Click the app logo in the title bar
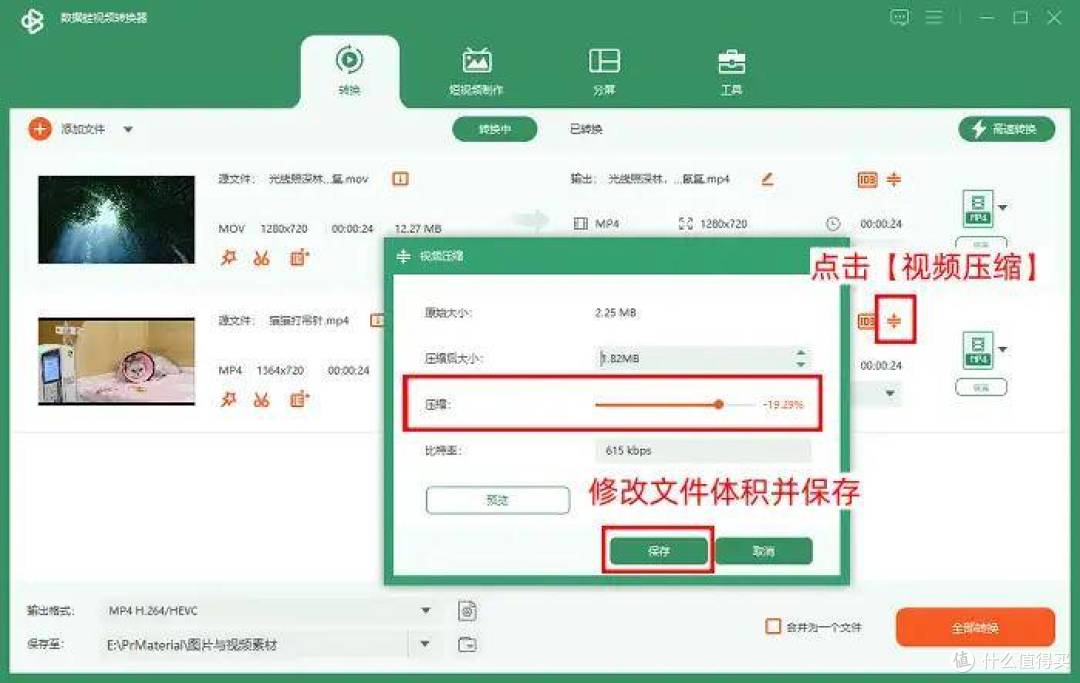 click(32, 21)
